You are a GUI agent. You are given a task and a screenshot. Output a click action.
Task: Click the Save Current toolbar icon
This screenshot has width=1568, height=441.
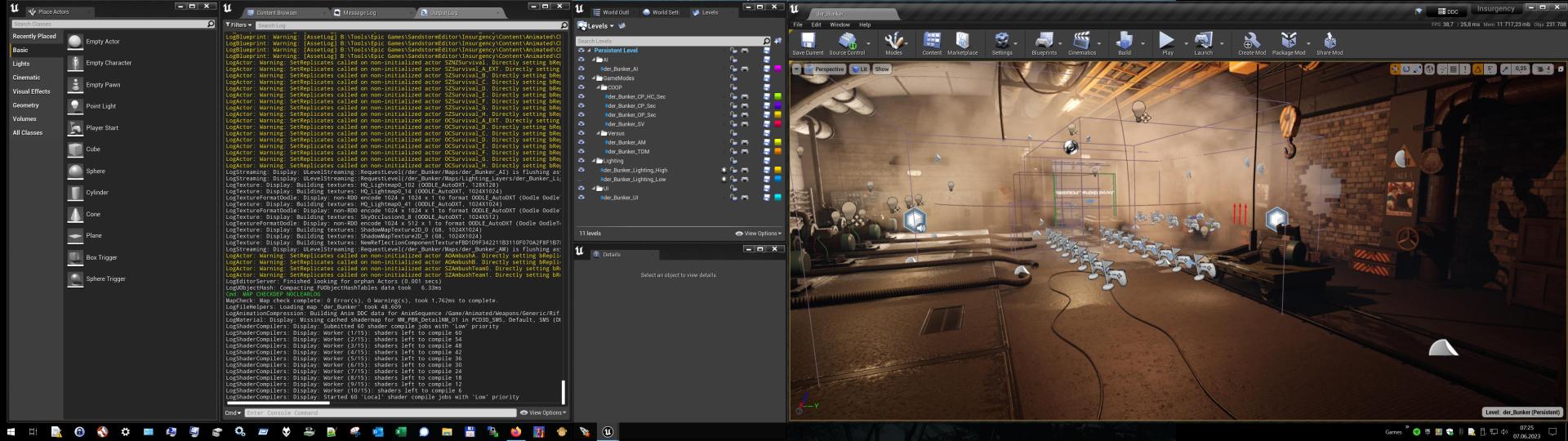click(x=808, y=43)
